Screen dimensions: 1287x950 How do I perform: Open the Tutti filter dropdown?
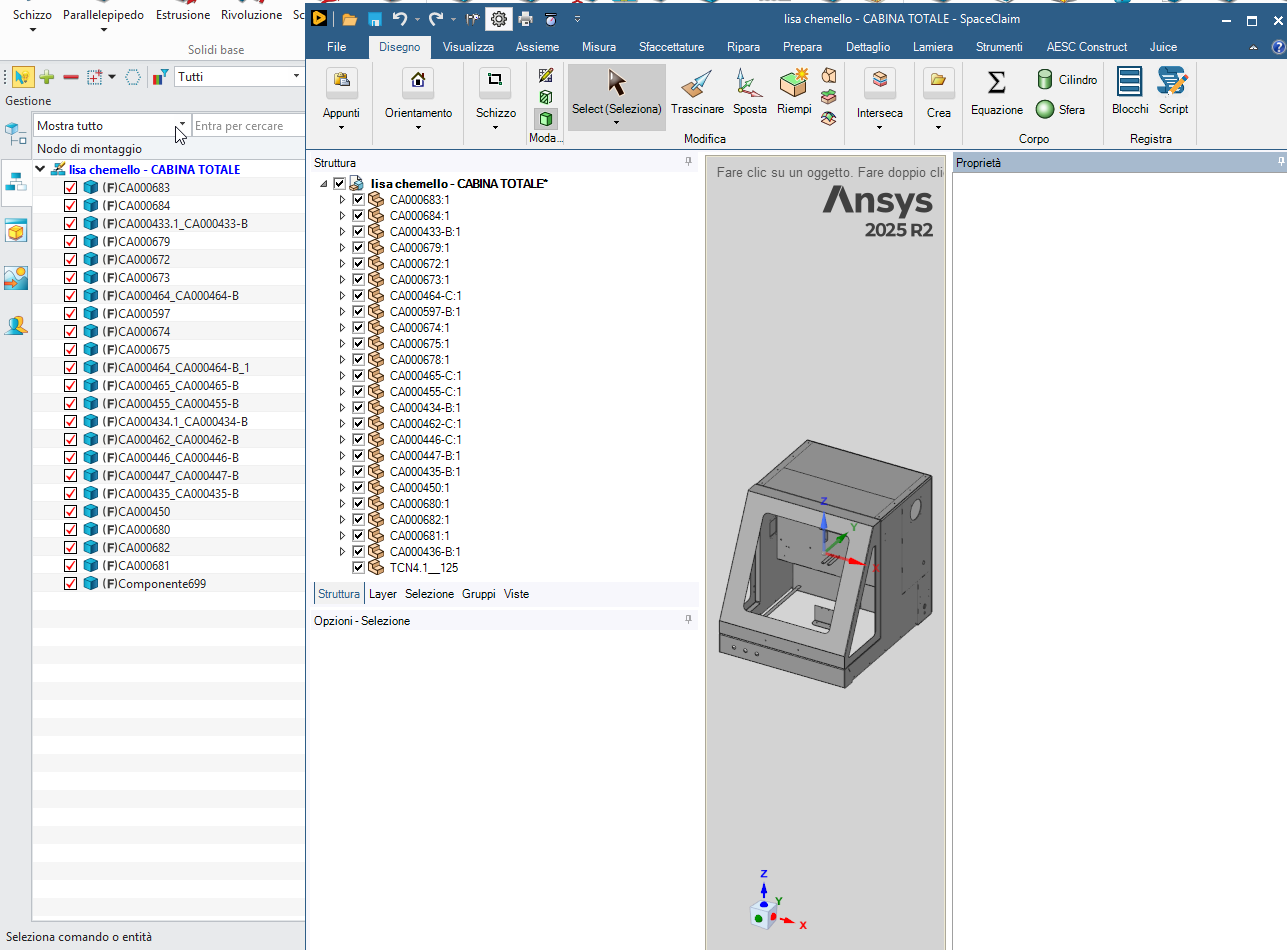(x=296, y=76)
